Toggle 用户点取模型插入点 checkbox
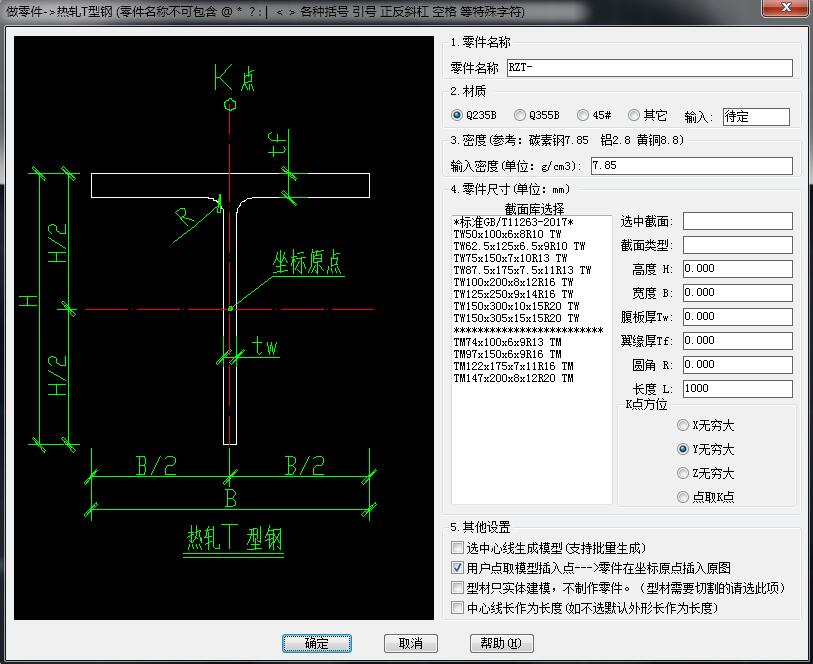The width and height of the screenshot is (813, 664). [458, 568]
